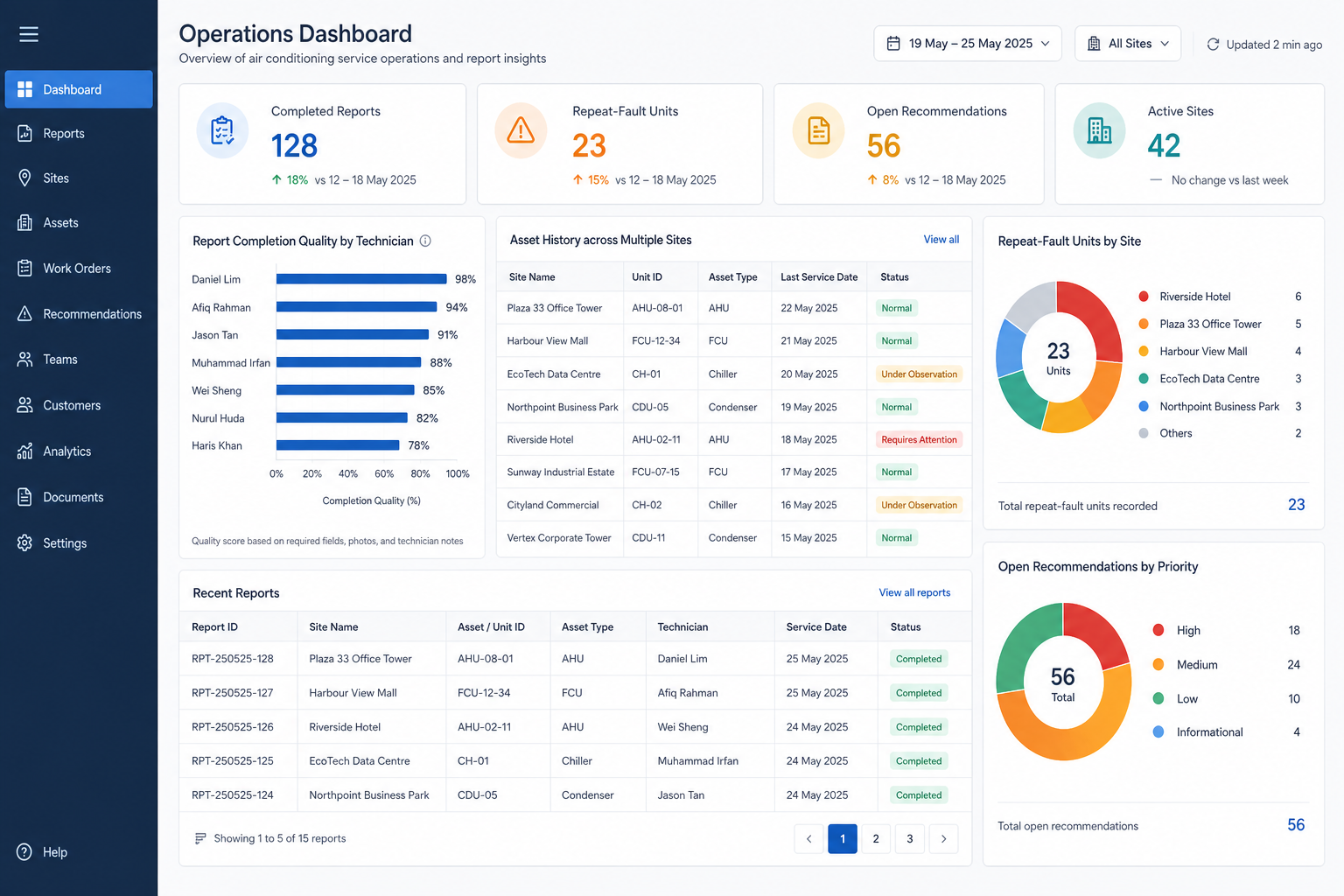Click the Settings gear icon
Viewport: 1344px width, 896px height.
click(24, 542)
